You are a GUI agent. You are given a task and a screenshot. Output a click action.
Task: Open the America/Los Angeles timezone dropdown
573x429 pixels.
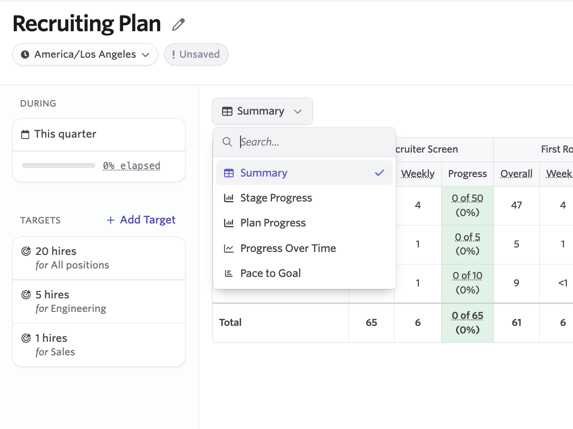(85, 54)
